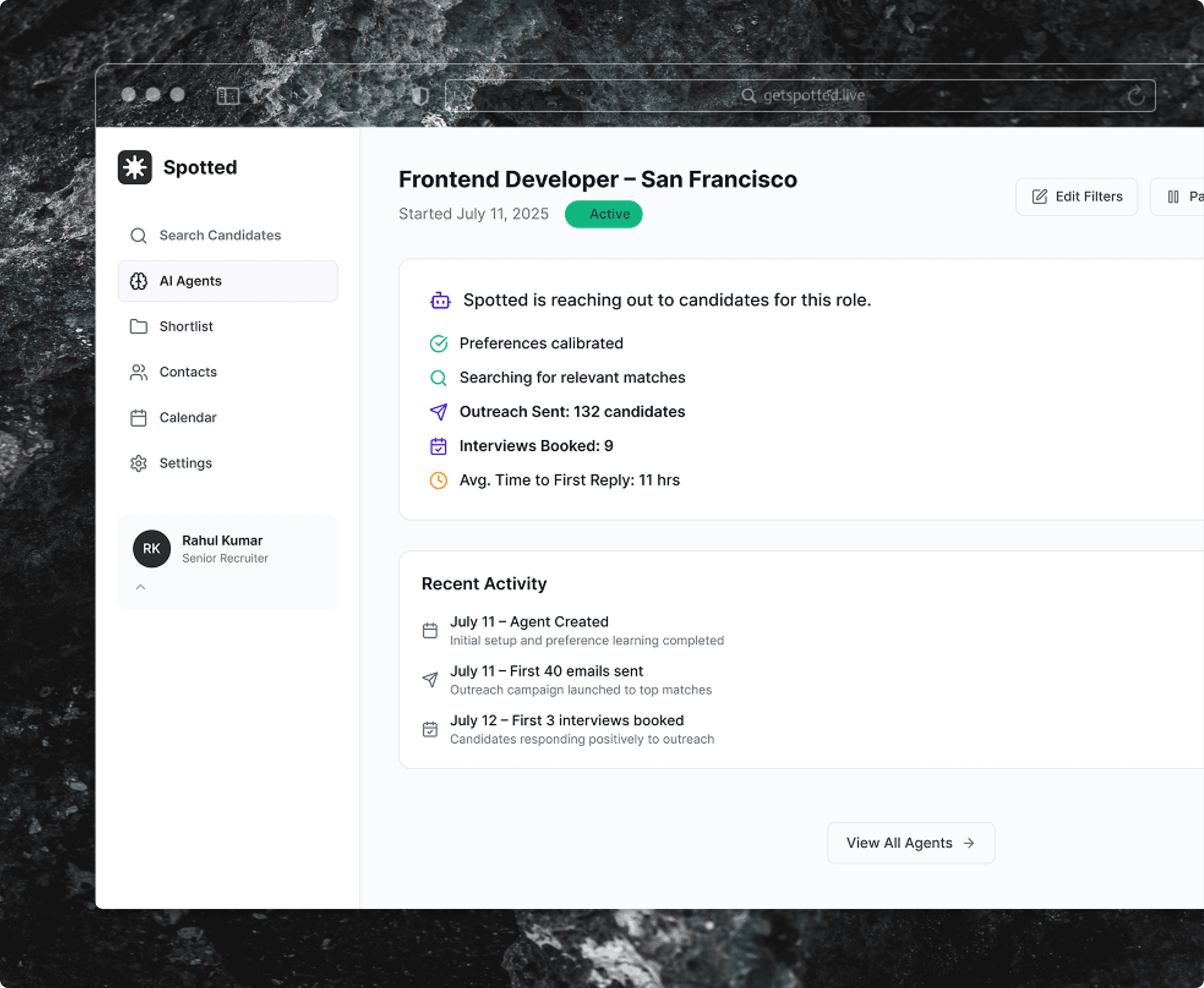The height and width of the screenshot is (988, 1204).
Task: Open the Search Candidates menu item
Action: 220,236
